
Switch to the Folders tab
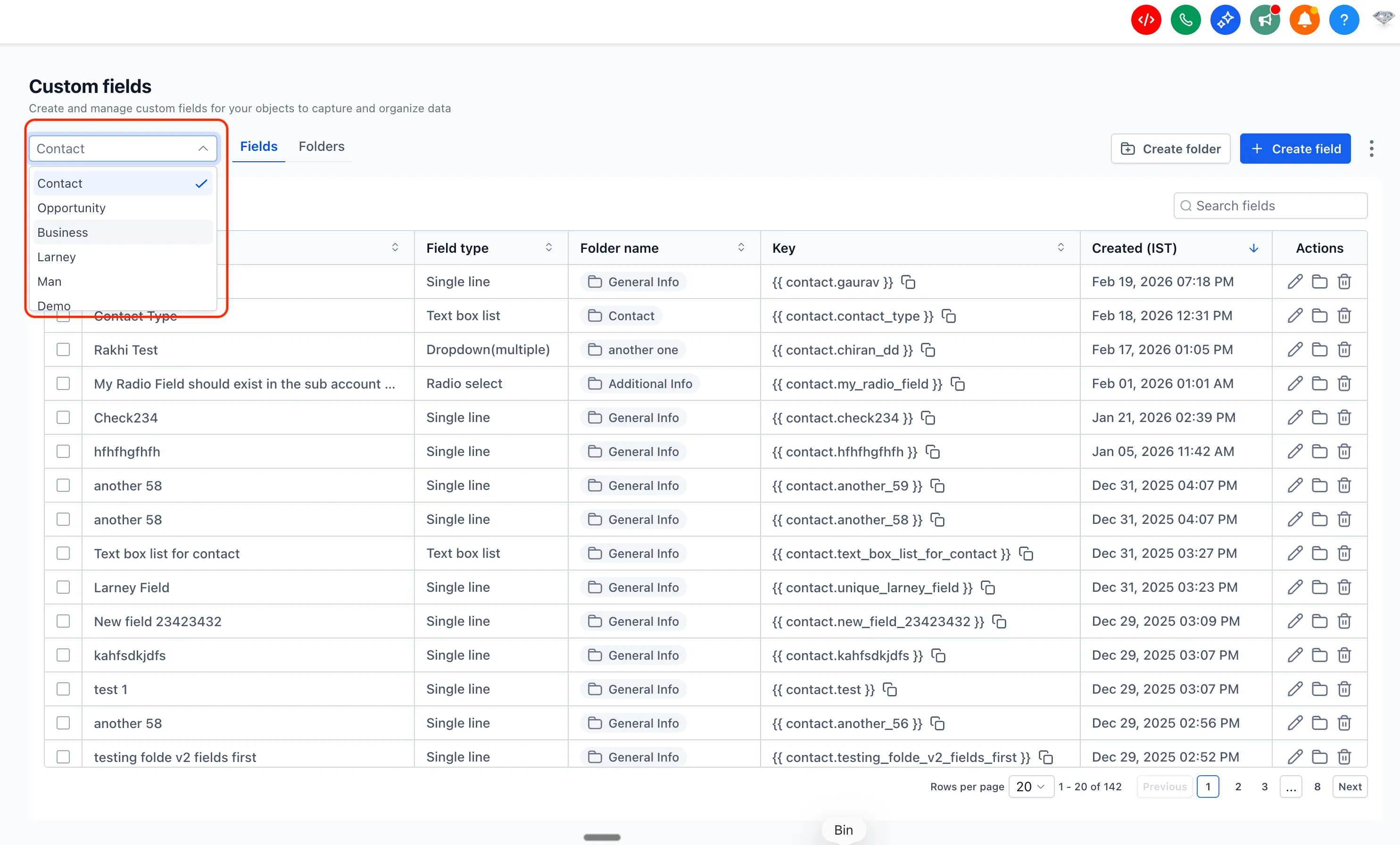321,146
